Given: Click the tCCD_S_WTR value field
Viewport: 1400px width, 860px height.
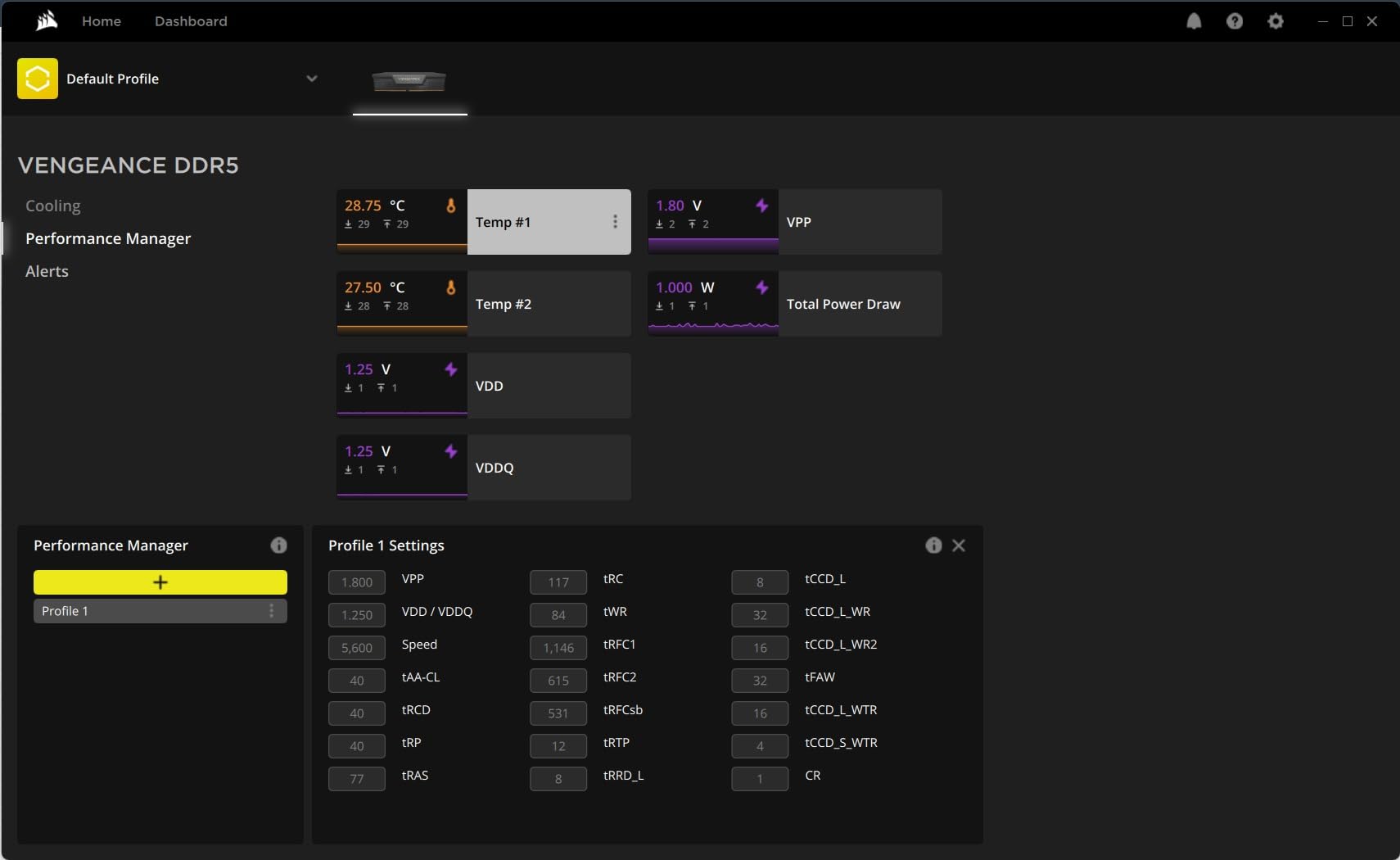Looking at the screenshot, I should [x=760, y=746].
